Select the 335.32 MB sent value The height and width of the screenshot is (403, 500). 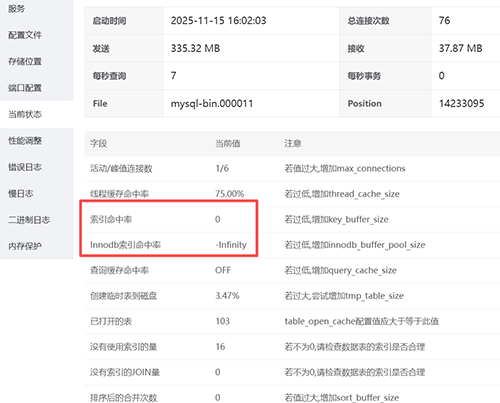tap(195, 48)
